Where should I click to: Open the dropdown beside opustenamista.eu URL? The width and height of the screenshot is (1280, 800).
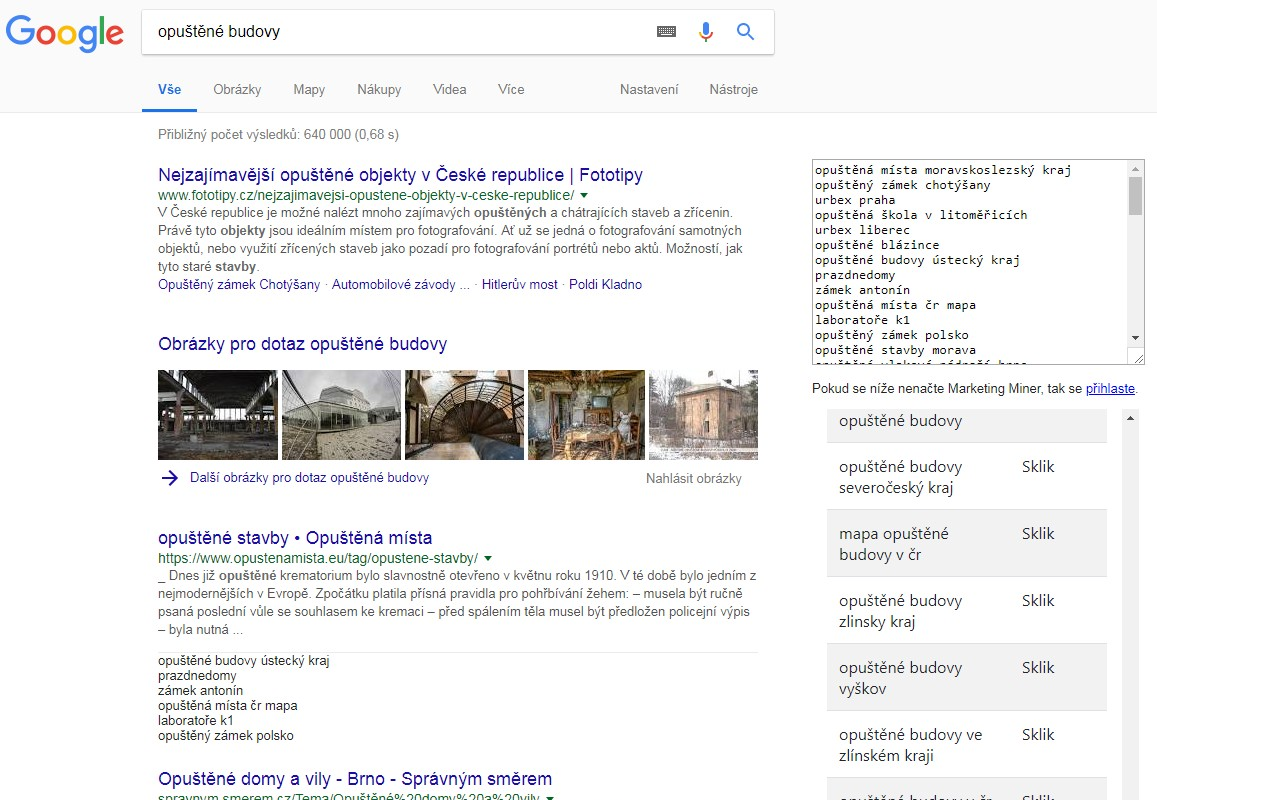tap(487, 558)
